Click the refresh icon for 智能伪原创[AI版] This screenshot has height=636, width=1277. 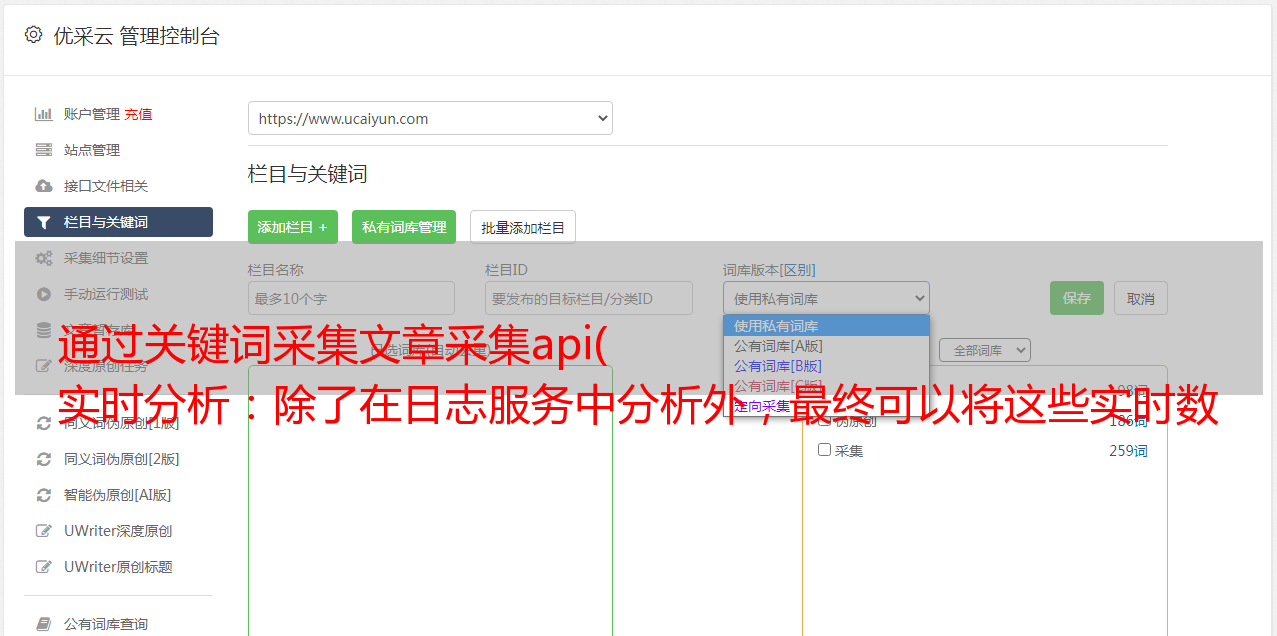(x=44, y=495)
